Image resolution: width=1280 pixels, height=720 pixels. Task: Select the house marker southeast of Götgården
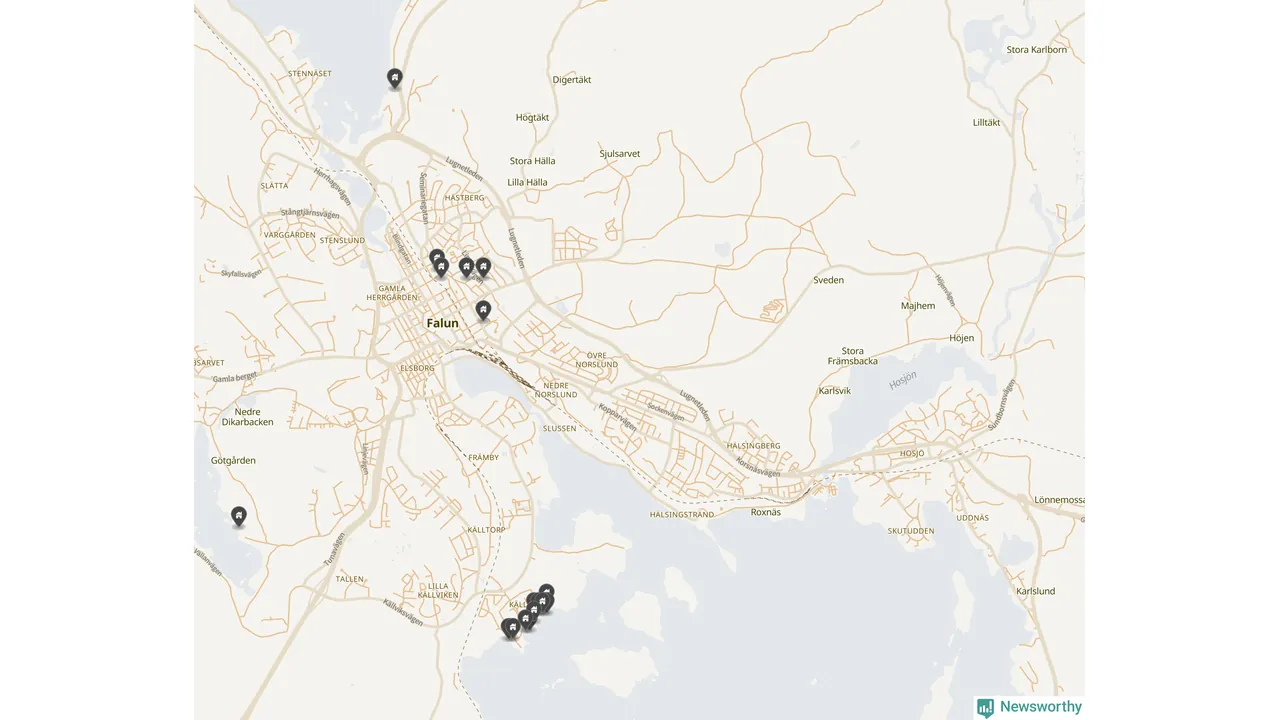238,516
